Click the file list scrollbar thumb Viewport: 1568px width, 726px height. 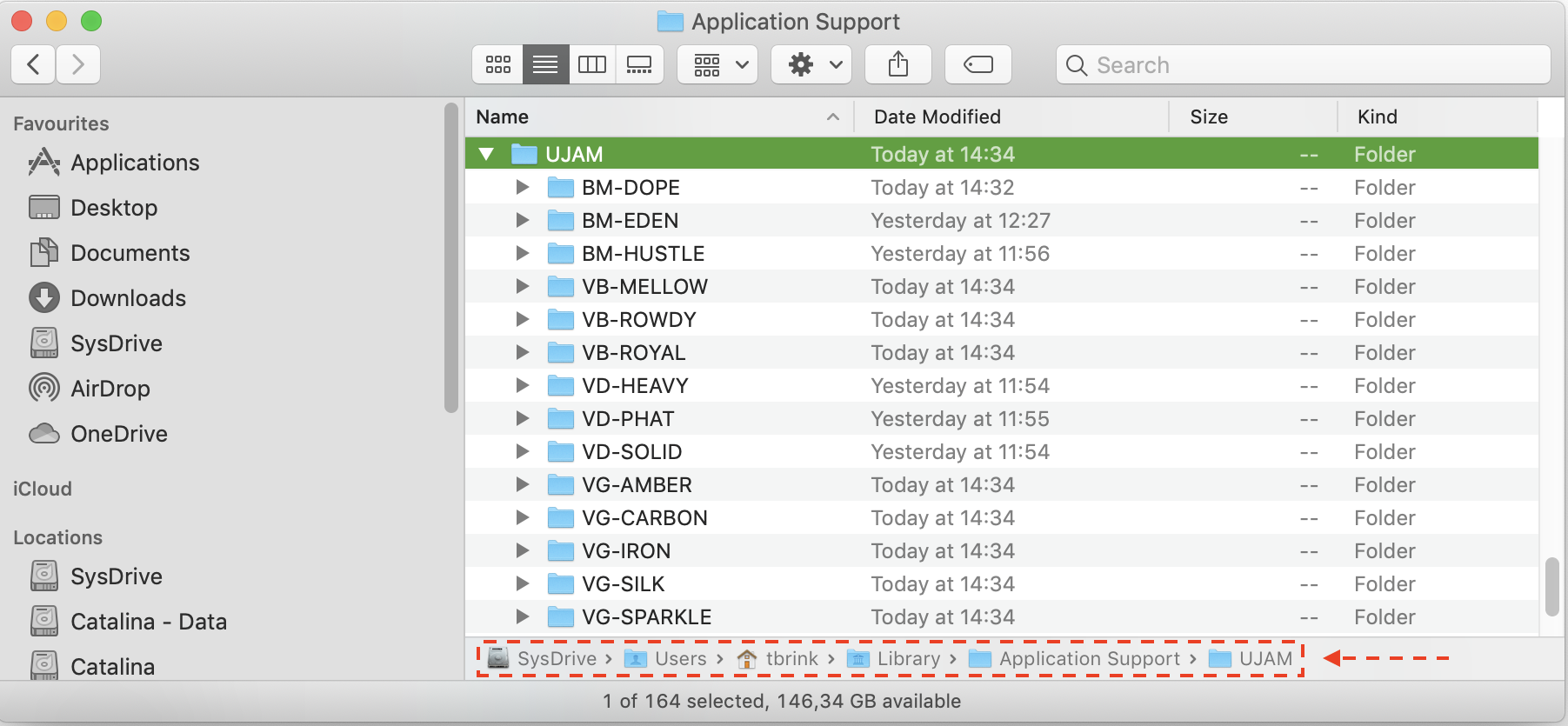1552,587
